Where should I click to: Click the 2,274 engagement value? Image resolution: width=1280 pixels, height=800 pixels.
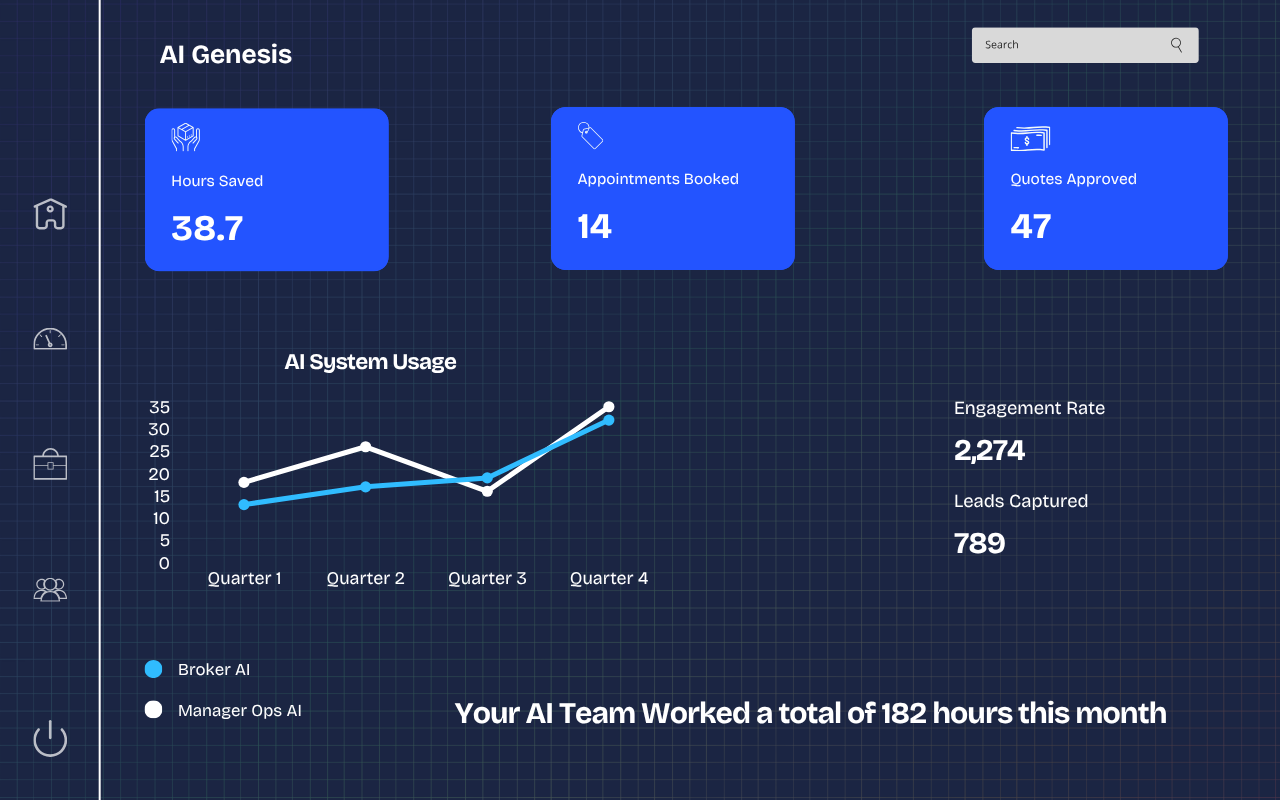pyautogui.click(x=990, y=450)
